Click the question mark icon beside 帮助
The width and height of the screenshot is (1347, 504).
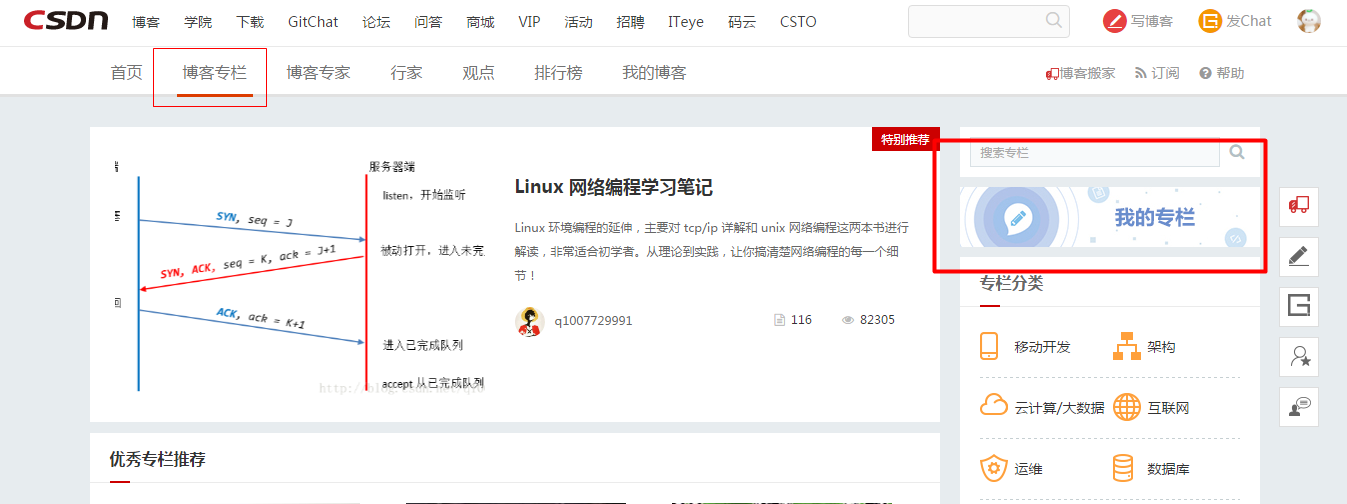(x=1206, y=73)
